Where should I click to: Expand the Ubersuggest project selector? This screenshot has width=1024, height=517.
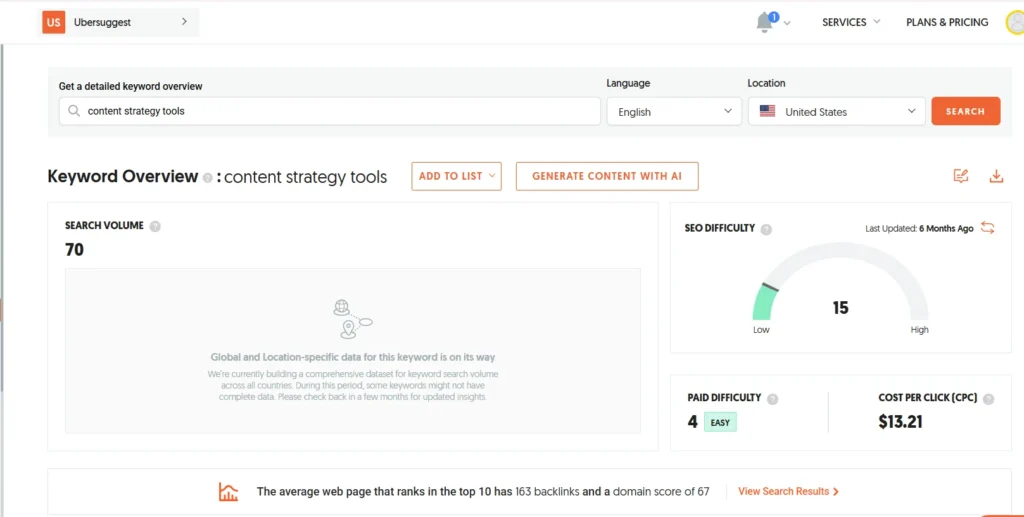184,22
